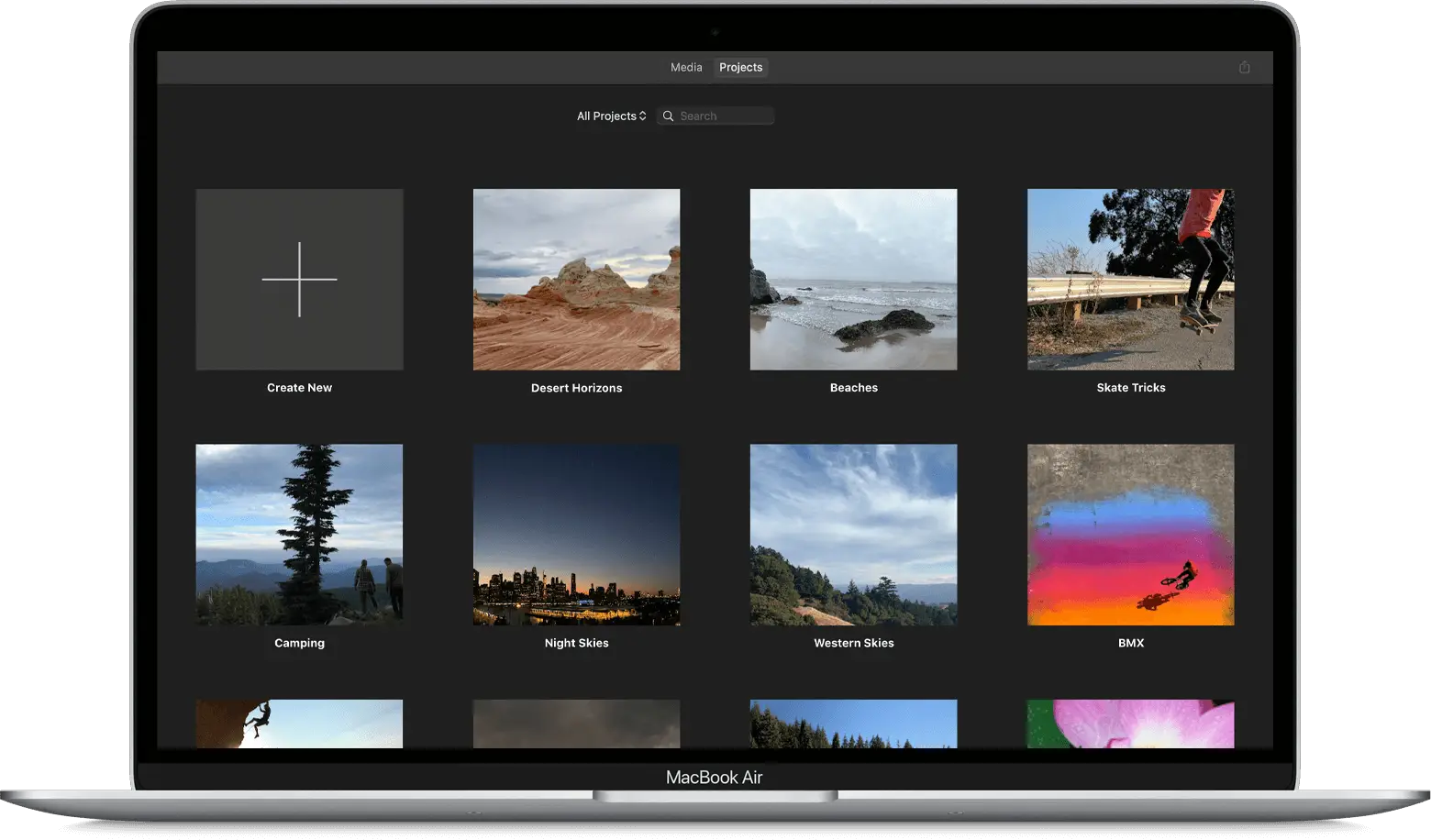1431x840 pixels.
Task: Select the Night Skies project
Action: [x=576, y=535]
